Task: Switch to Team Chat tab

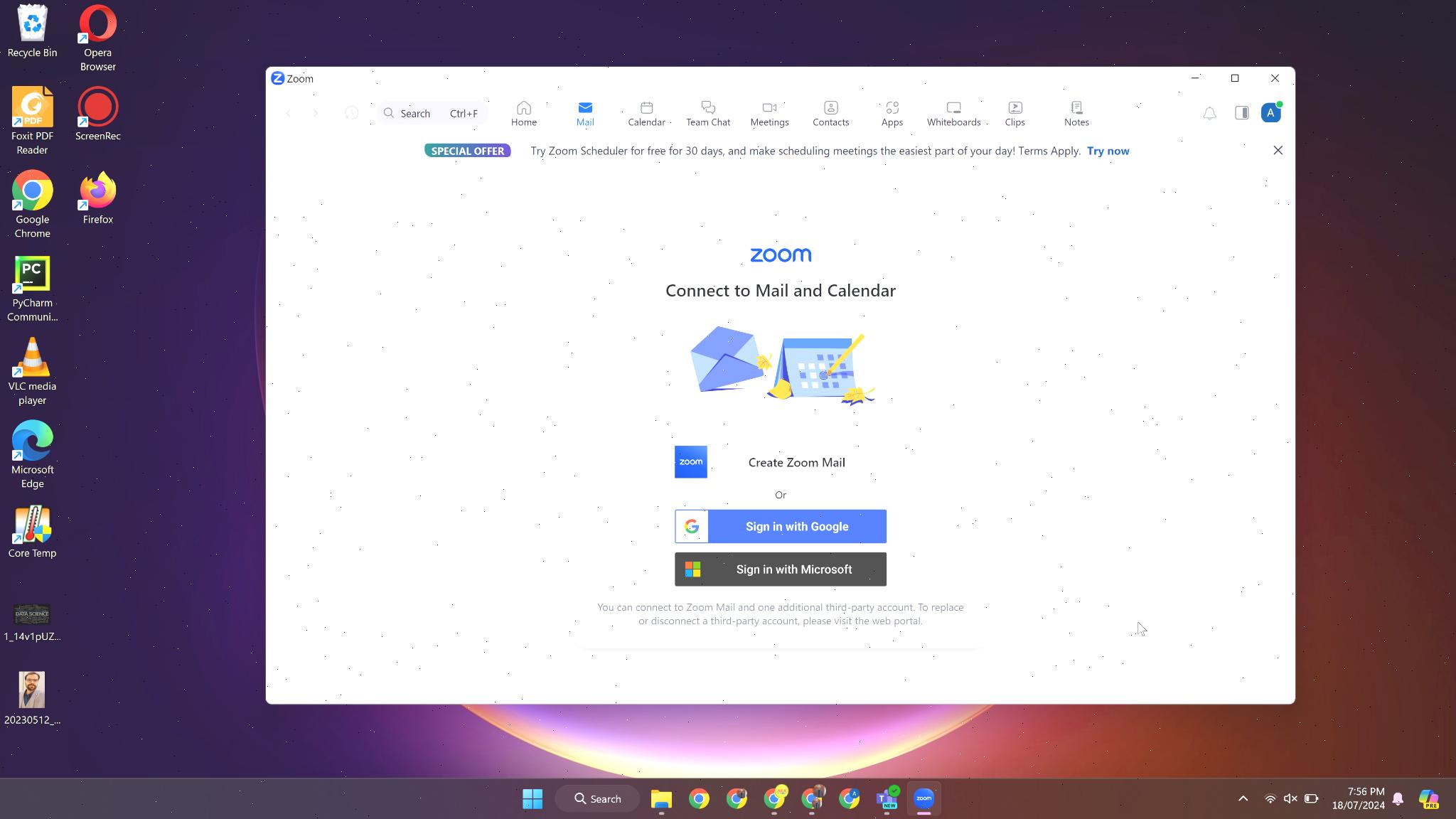Action: [x=707, y=113]
